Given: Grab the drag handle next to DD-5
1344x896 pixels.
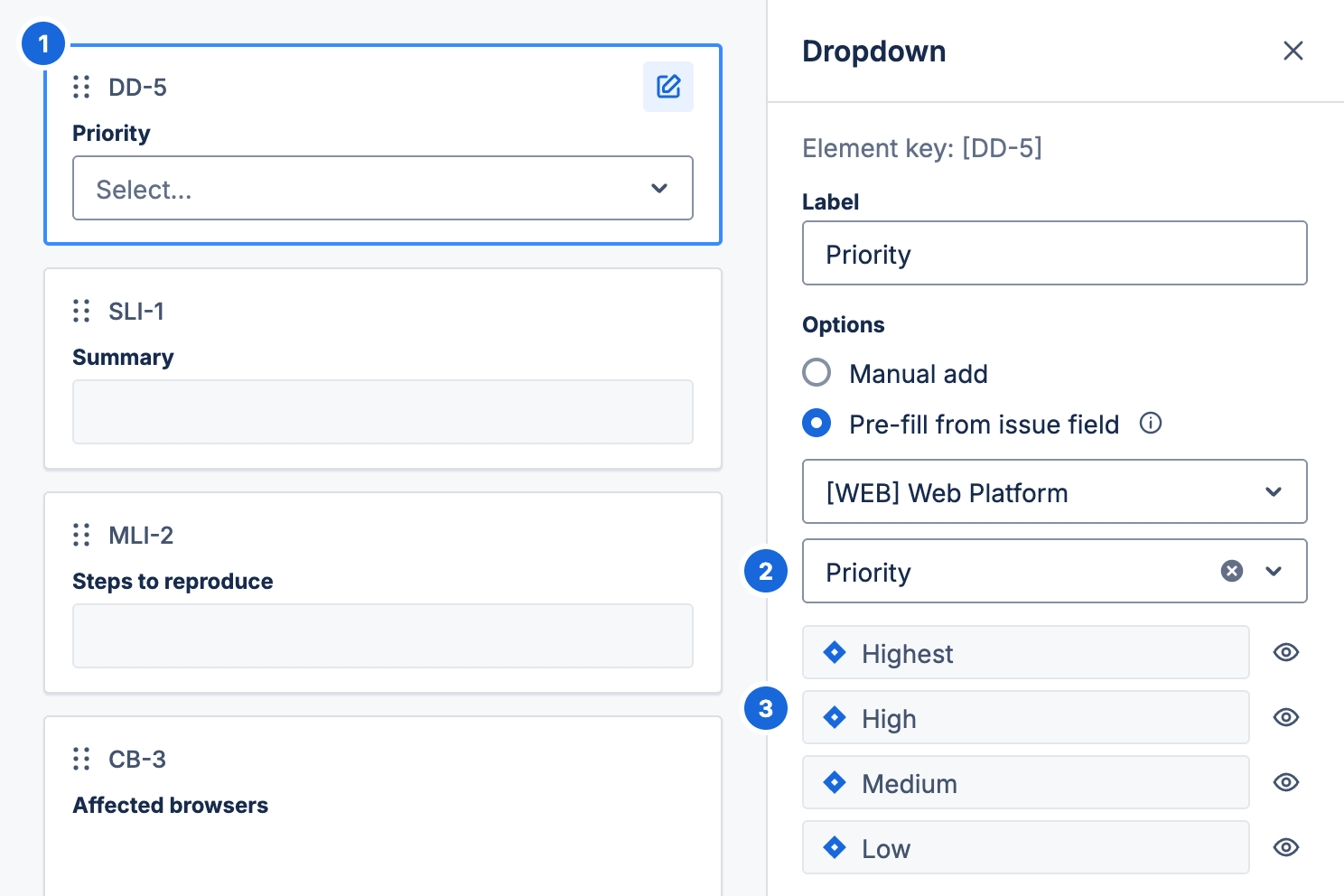Looking at the screenshot, I should tap(81, 87).
